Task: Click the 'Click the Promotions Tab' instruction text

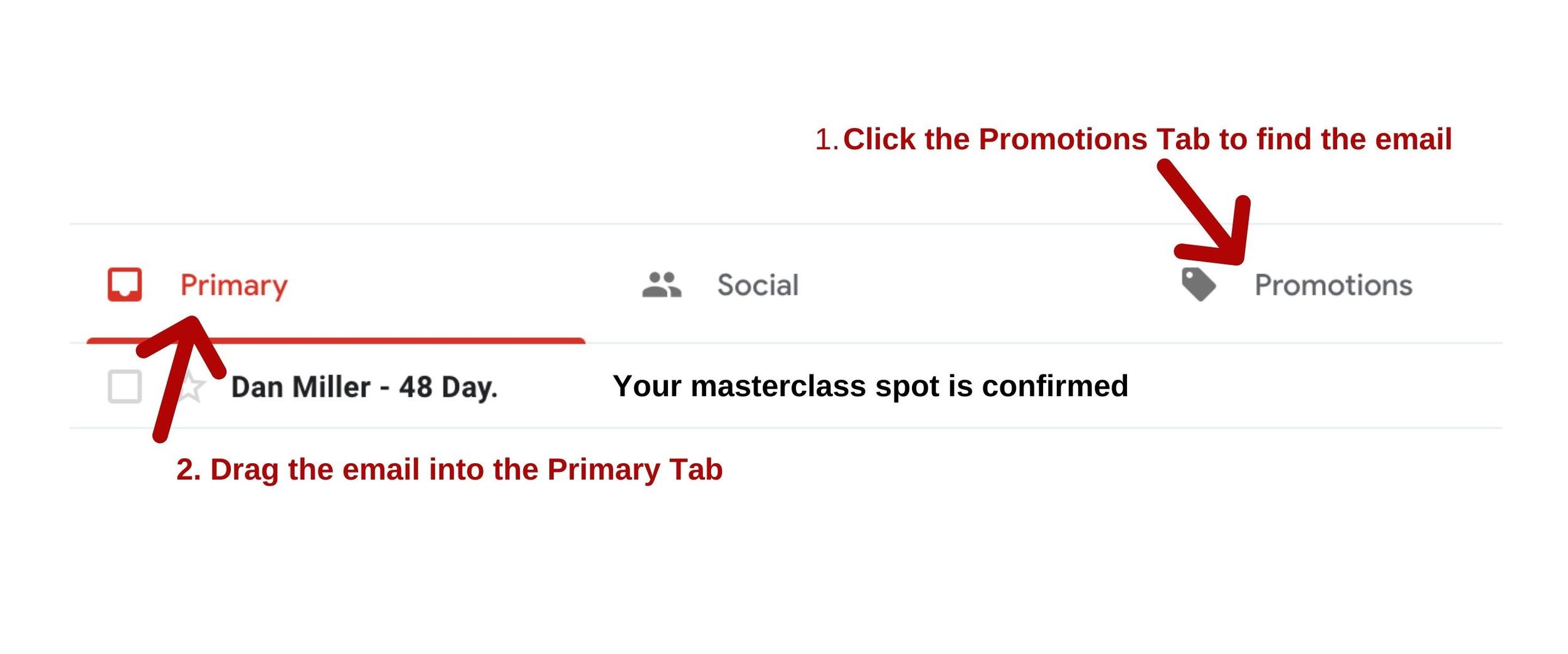Action: (1147, 139)
